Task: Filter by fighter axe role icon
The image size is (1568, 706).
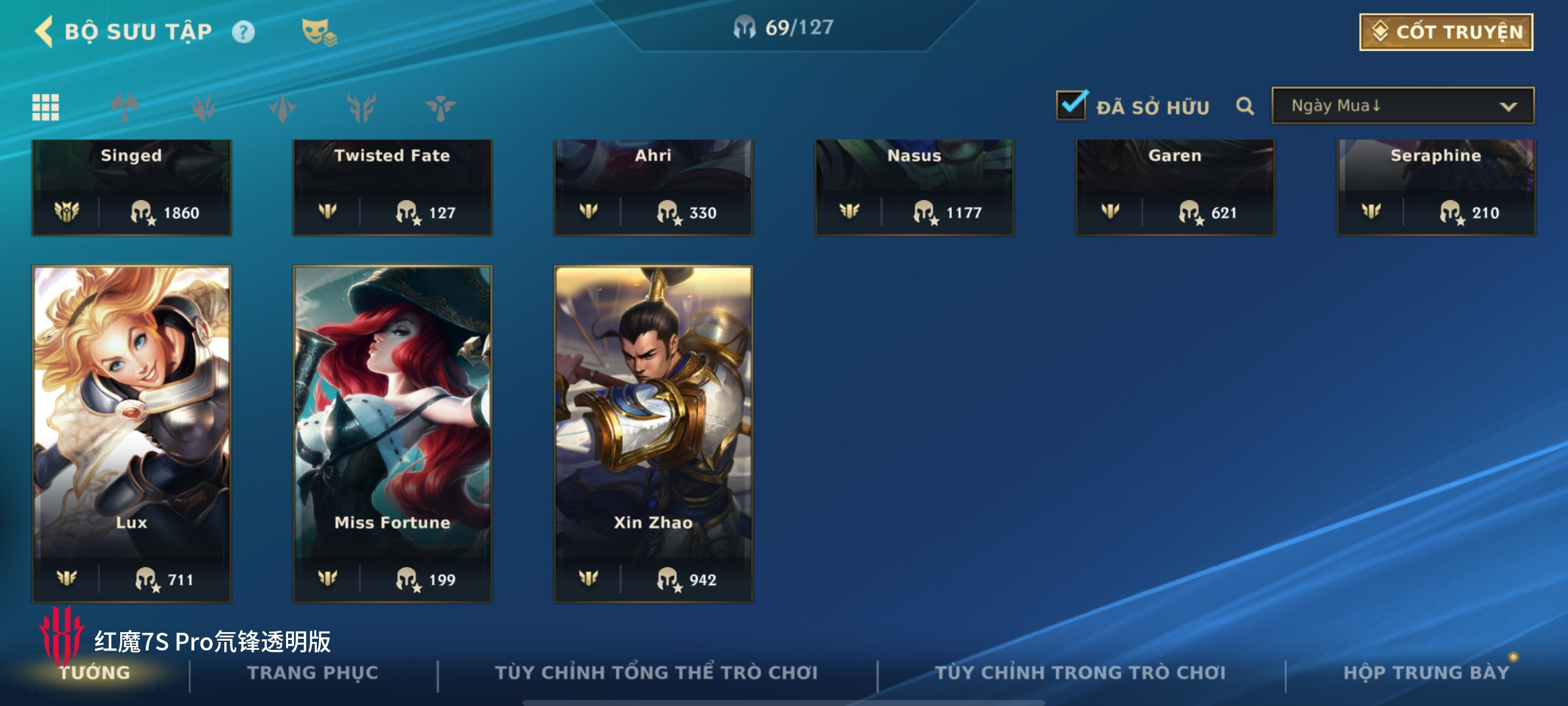Action: [124, 107]
